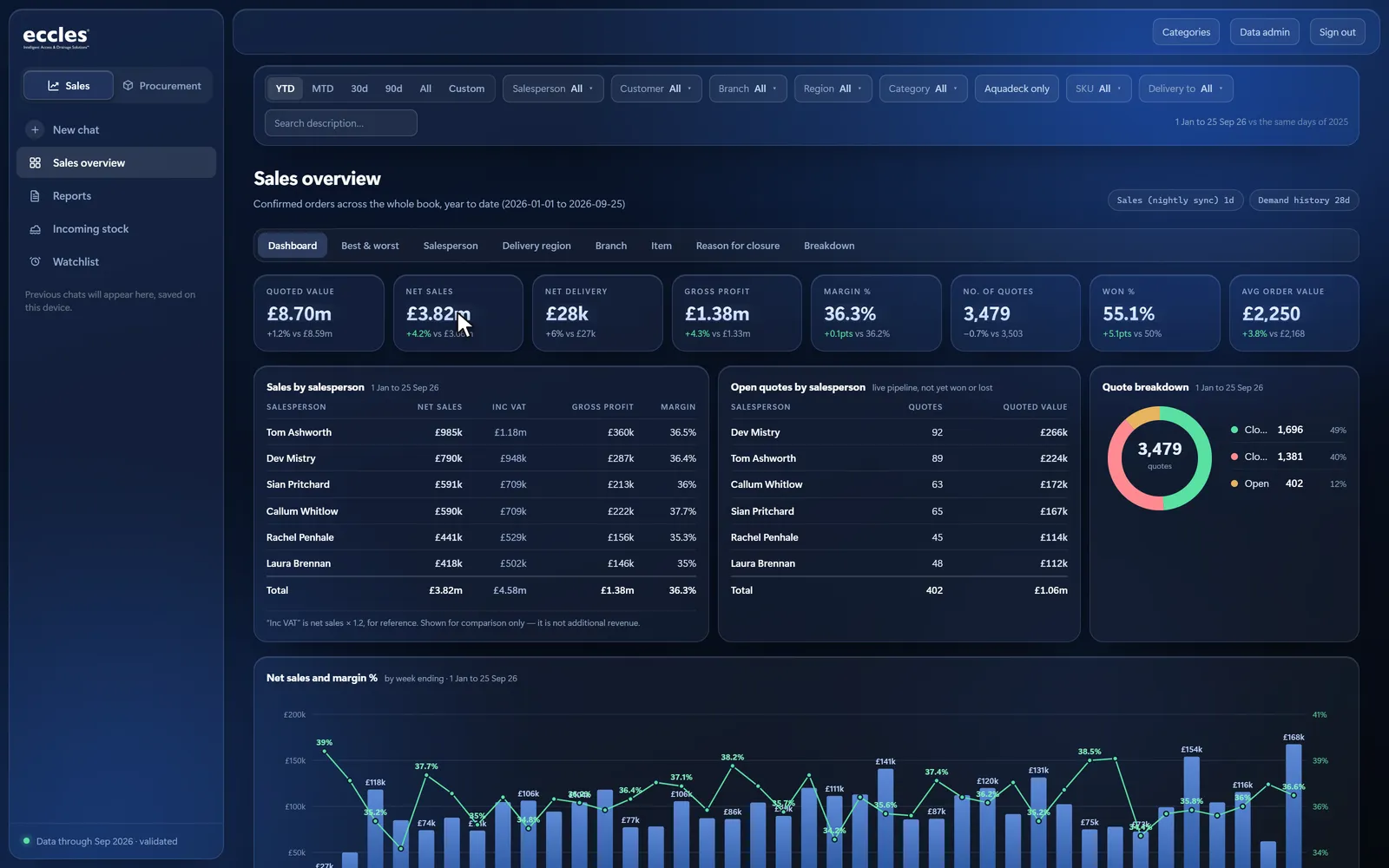
Task: Click the green status dot beside Data through Sep 2026
Action: (26, 841)
